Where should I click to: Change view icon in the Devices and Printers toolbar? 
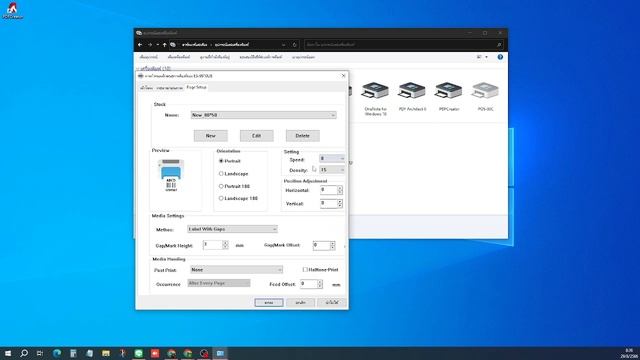point(479,57)
